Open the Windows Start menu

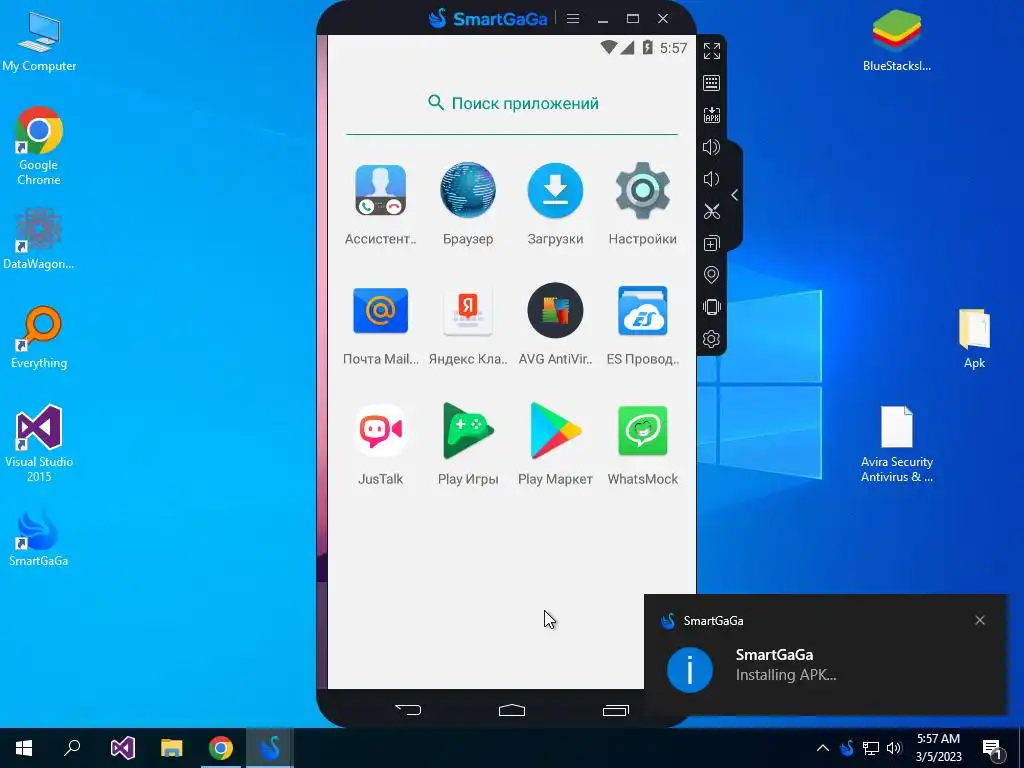click(x=24, y=748)
